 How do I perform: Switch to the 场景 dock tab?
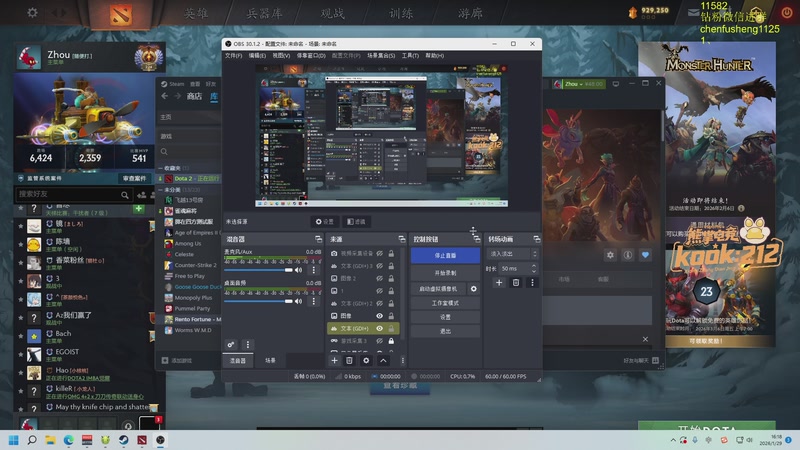click(x=270, y=361)
